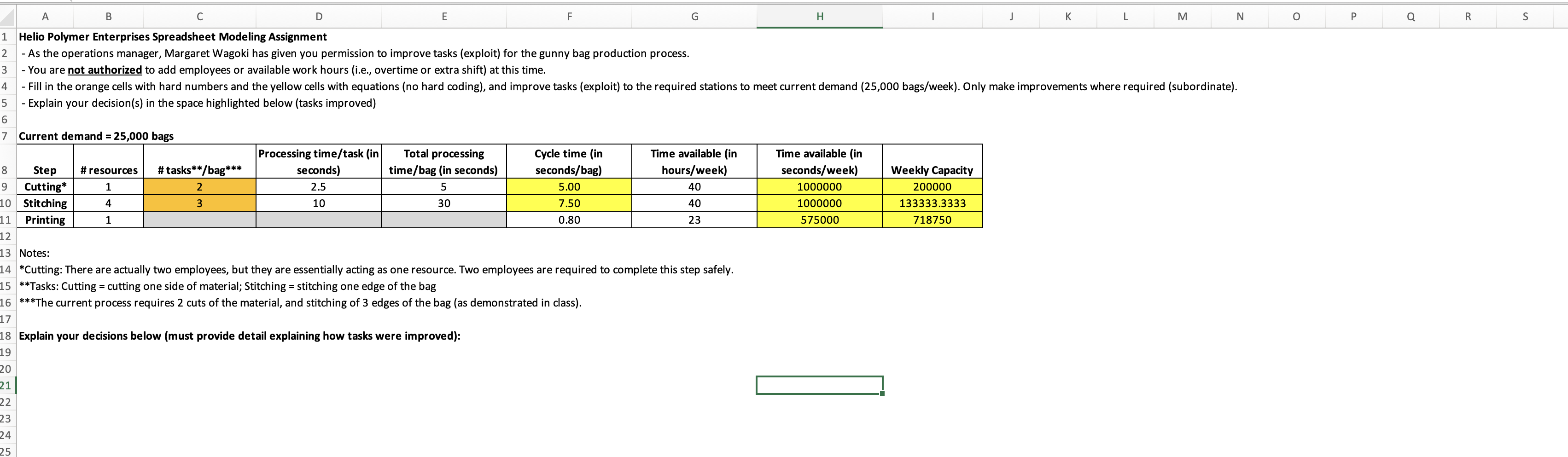Viewport: 1568px width, 457px height.
Task: Select the gray tasks cell in the Printing row
Action: click(x=200, y=220)
